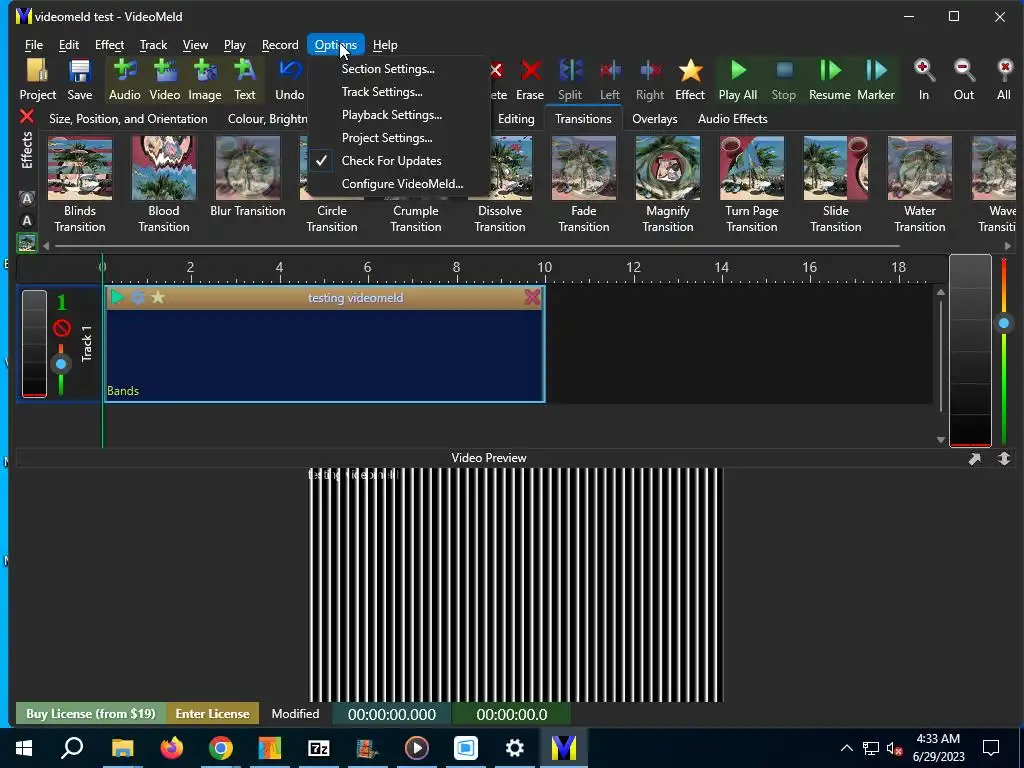Open the Track menu
Image resolution: width=1024 pixels, height=768 pixels.
click(153, 45)
